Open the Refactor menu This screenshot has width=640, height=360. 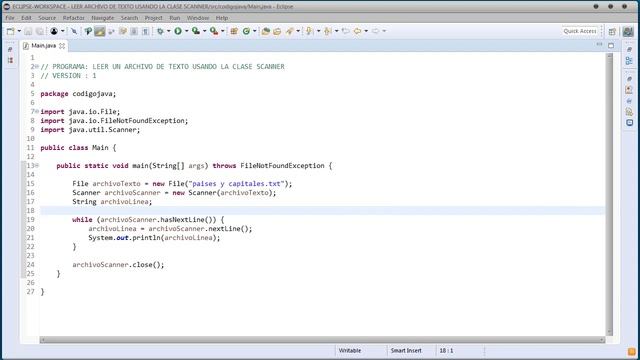(73, 18)
